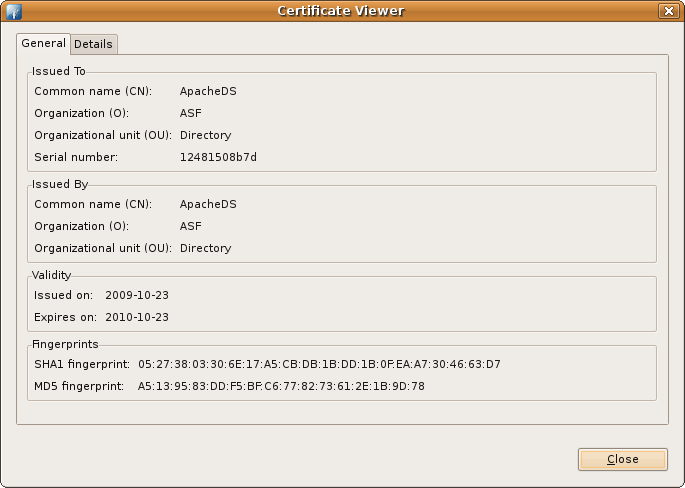Click ApacheDS under Issued To
The width and height of the screenshot is (685, 488).
208,91
